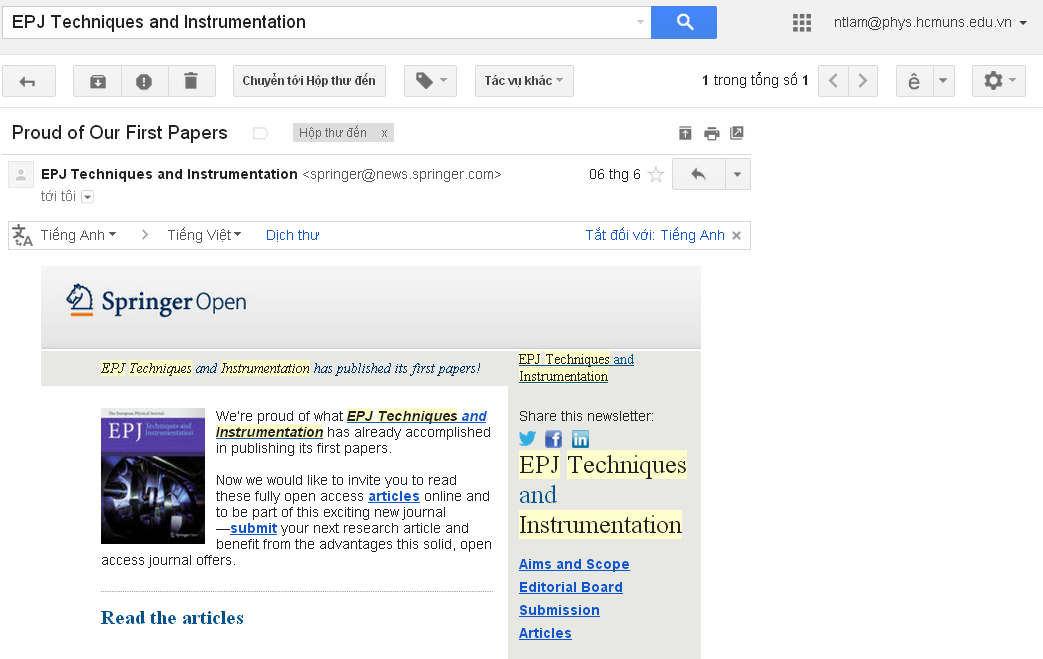The height and width of the screenshot is (659, 1043).
Task: Click the subject 'Proud of Our First Papers'
Action: coord(120,133)
